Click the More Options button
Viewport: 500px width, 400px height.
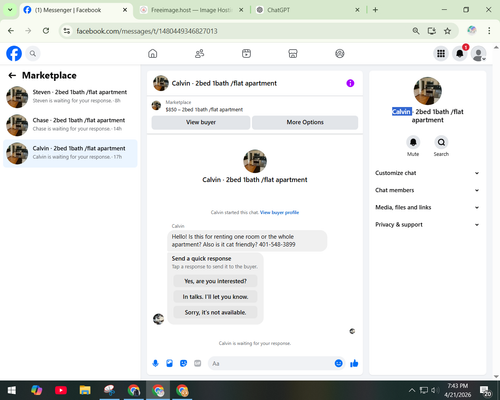pyautogui.click(x=305, y=122)
